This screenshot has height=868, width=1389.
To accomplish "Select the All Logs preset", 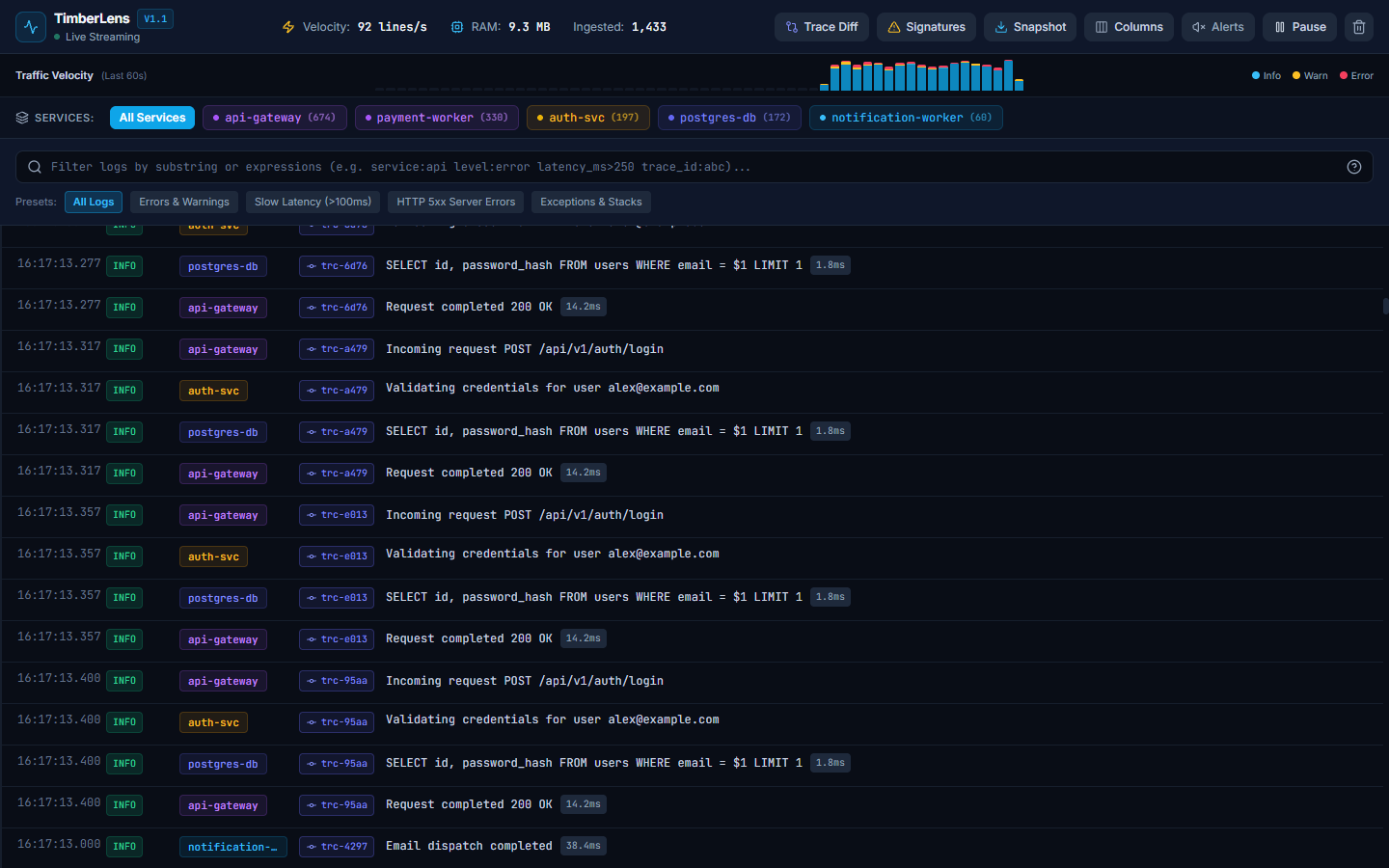I will (x=94, y=202).
